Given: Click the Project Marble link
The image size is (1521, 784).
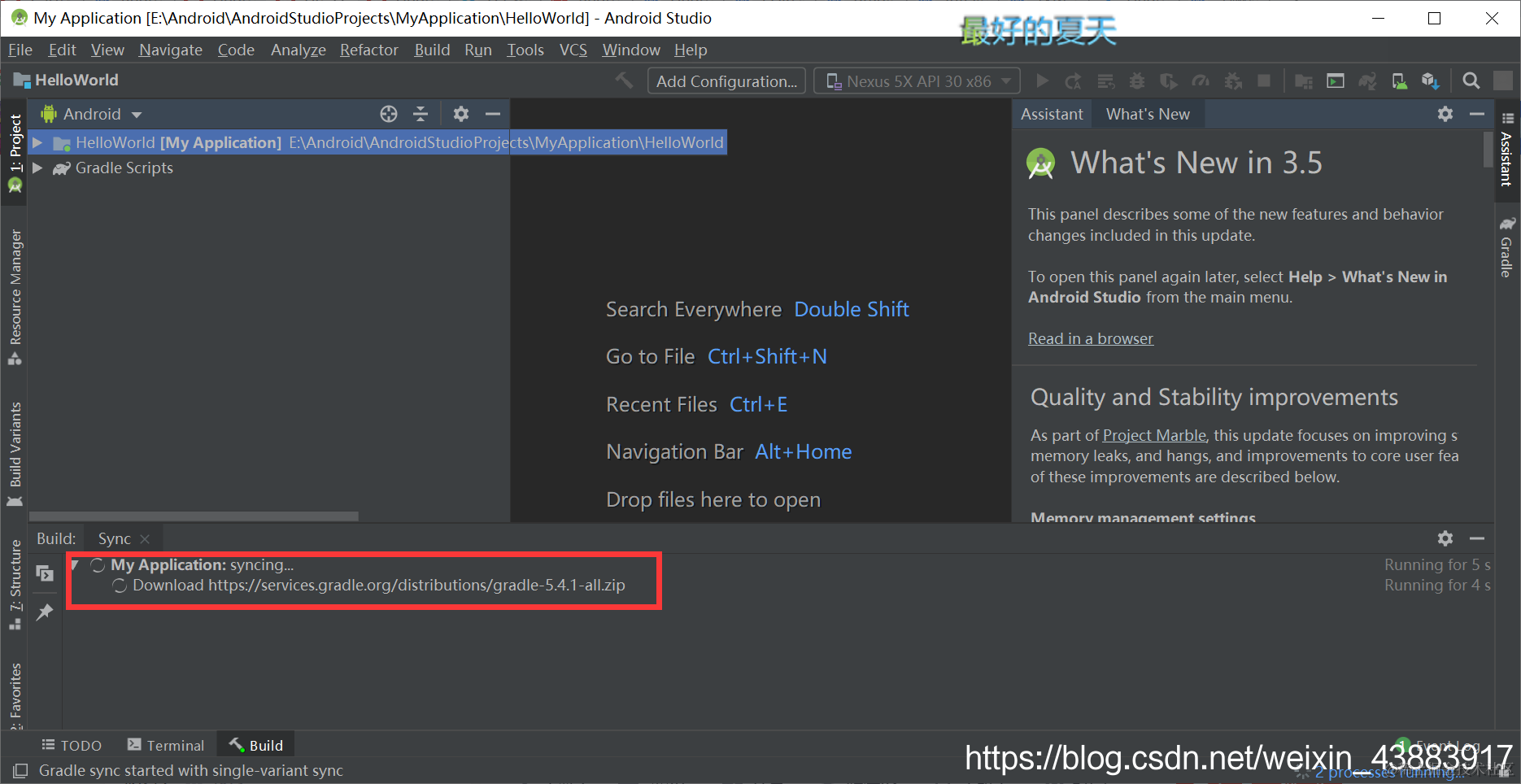Looking at the screenshot, I should [1155, 435].
